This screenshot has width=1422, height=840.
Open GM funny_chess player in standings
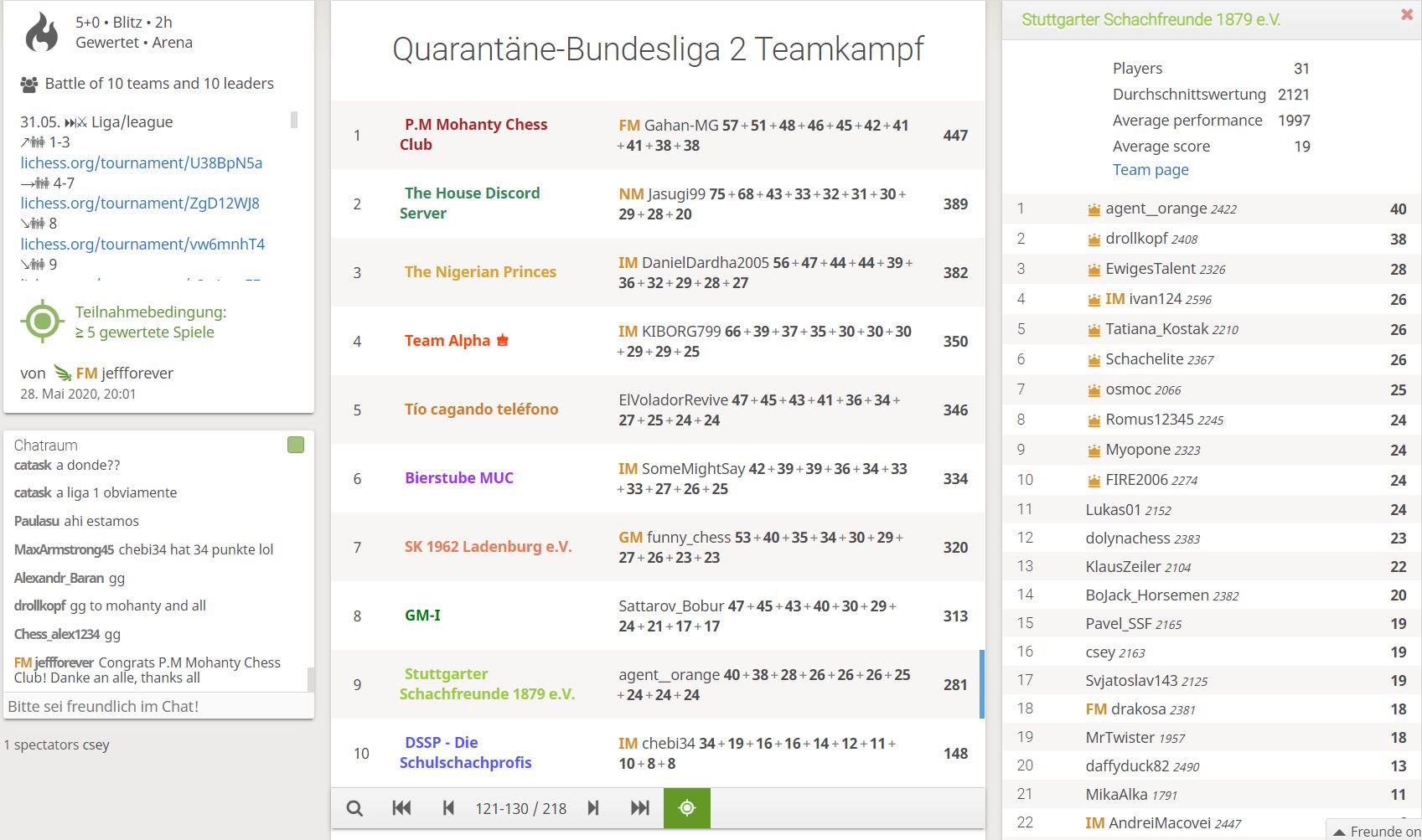(x=675, y=537)
